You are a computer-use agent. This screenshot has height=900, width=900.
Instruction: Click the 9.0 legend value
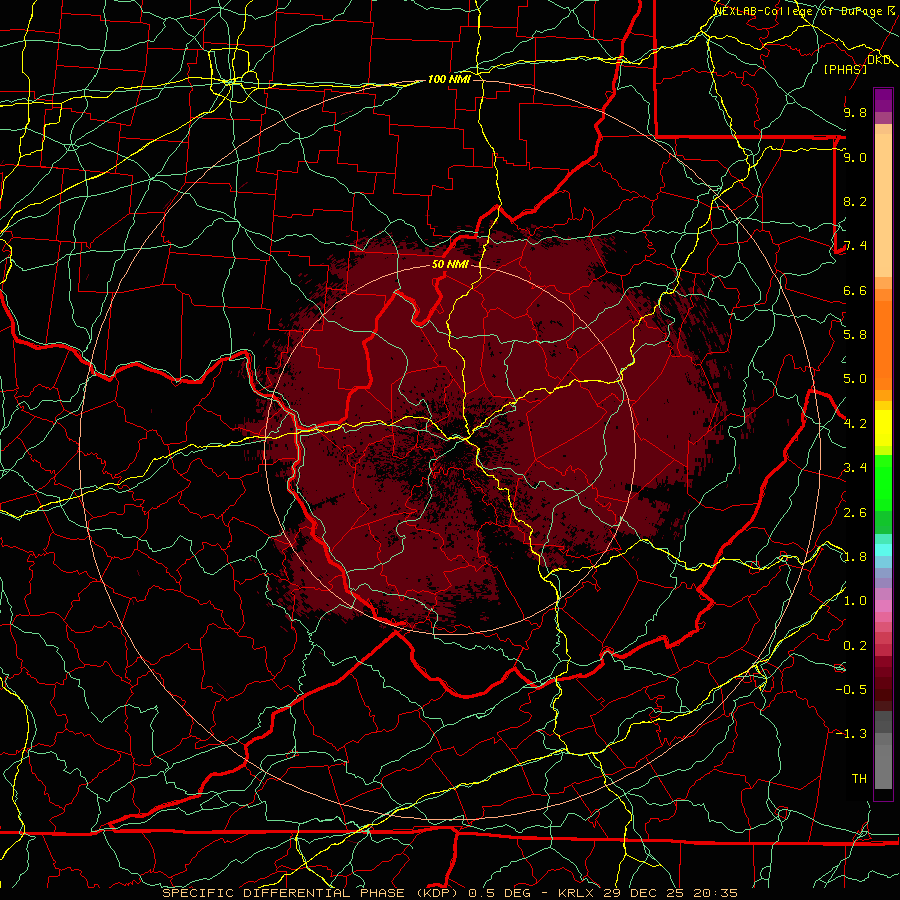[855, 157]
